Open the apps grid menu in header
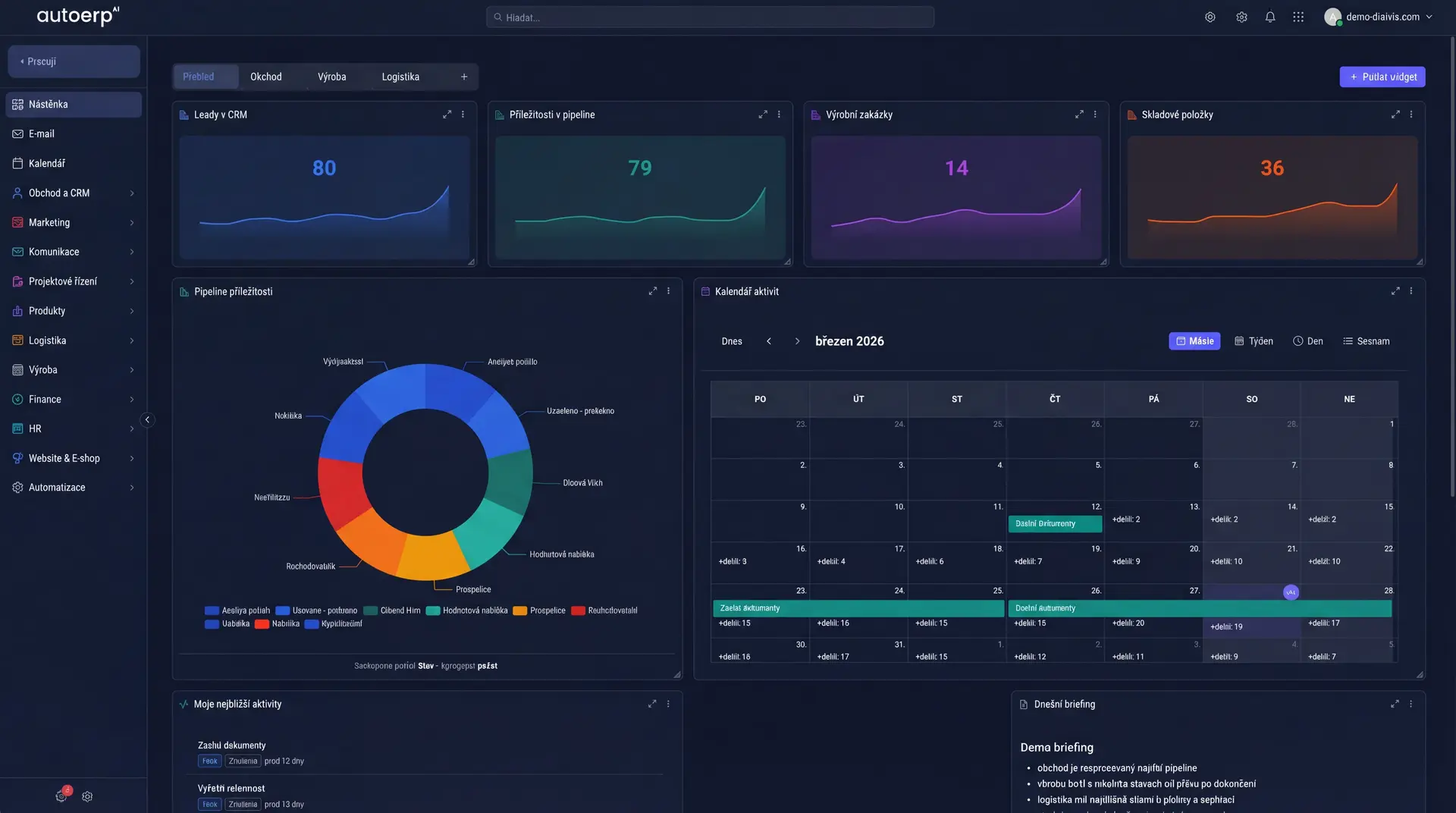This screenshot has width=1456, height=813. 1298,17
